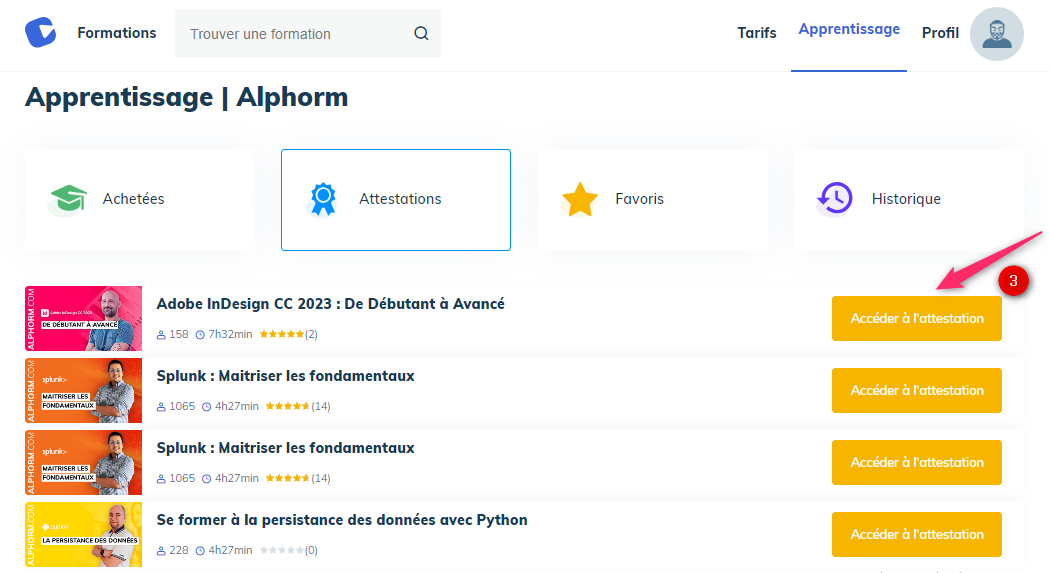
Task: Access attestation for Adobe InDesign CC 2023
Action: [917, 319]
